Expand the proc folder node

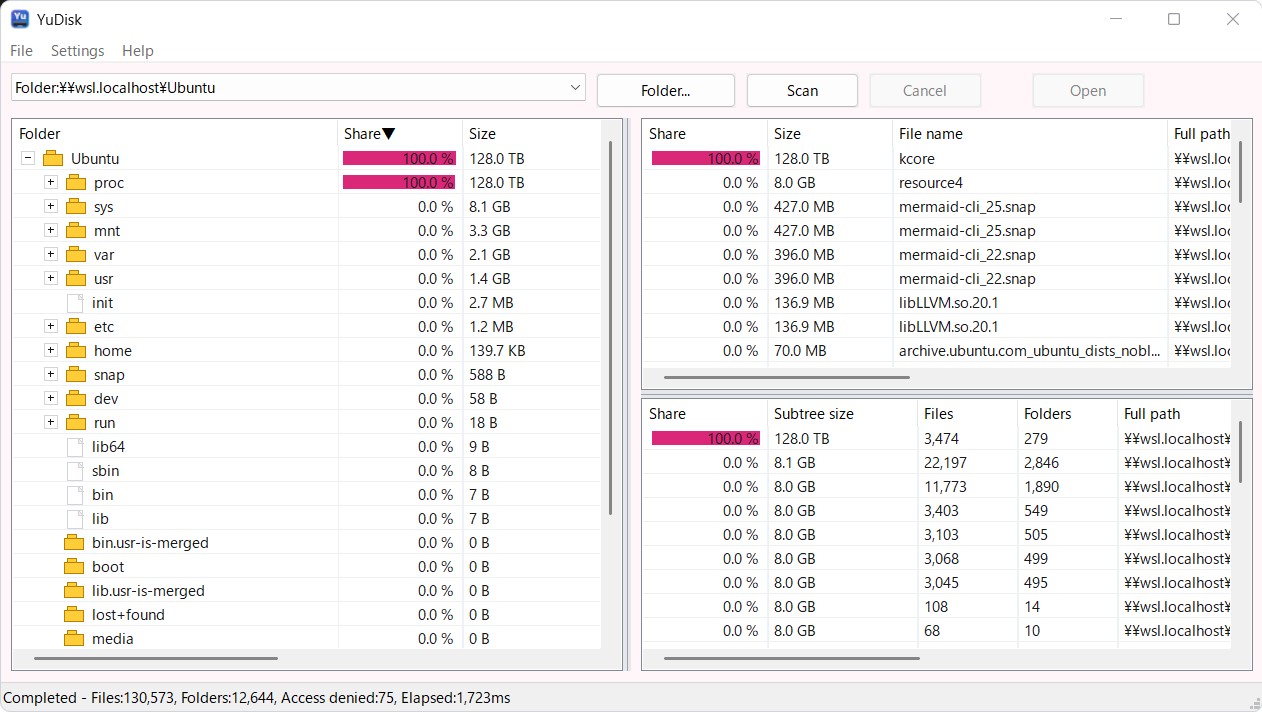pos(51,182)
